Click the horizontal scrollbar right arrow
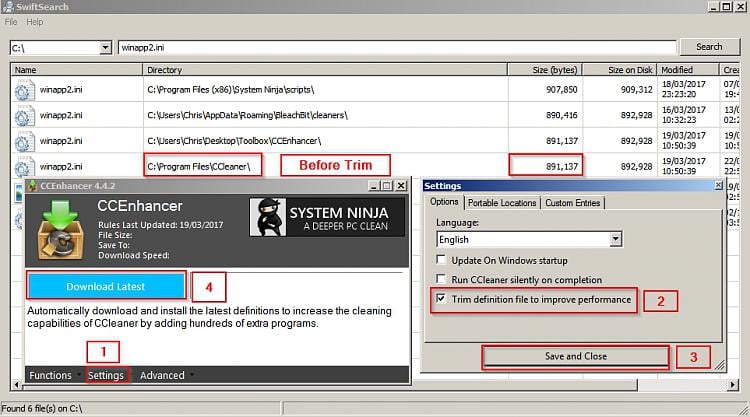Image resolution: width=750 pixels, height=417 pixels. pos(733,384)
